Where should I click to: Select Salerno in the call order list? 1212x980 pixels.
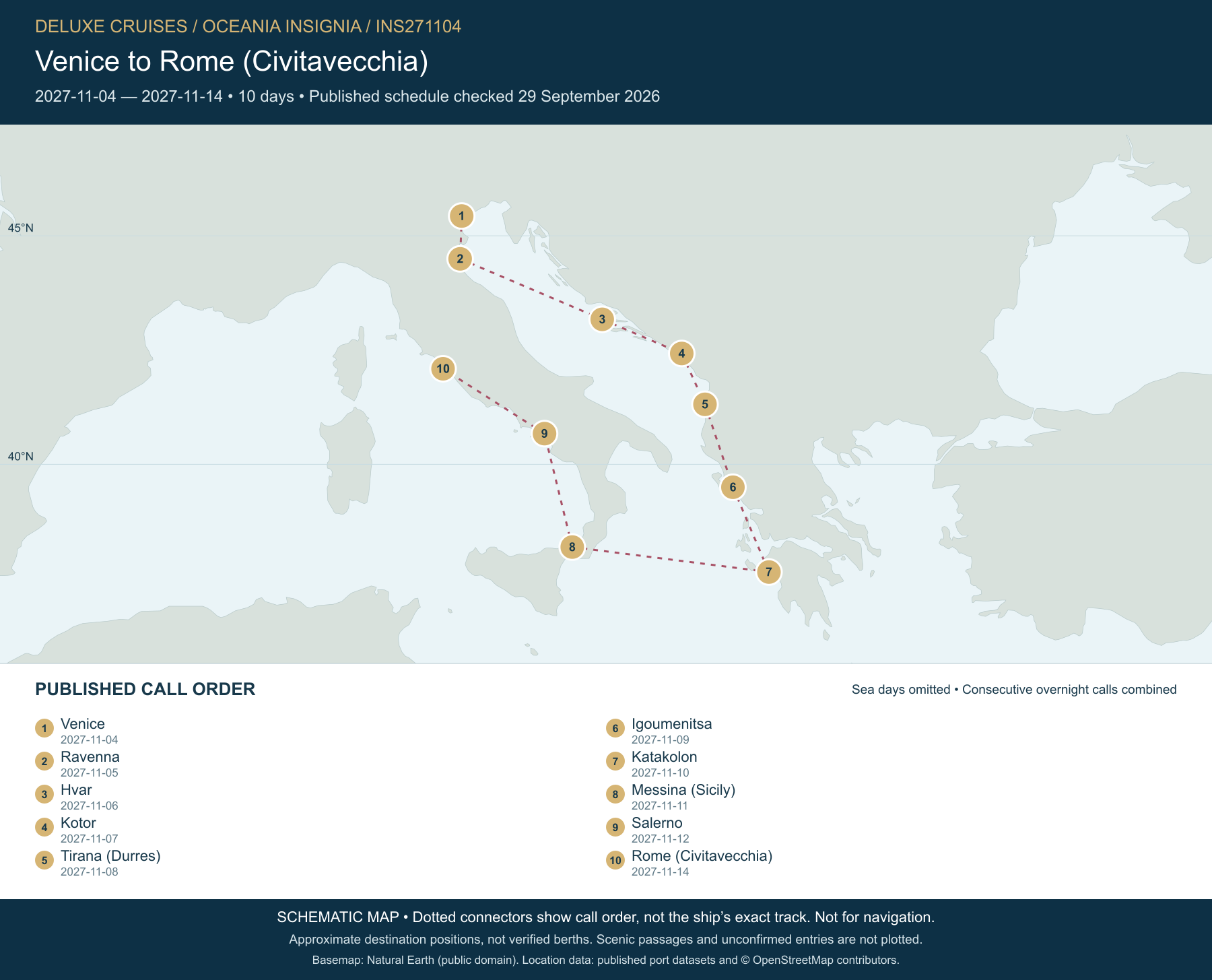pyautogui.click(x=657, y=823)
